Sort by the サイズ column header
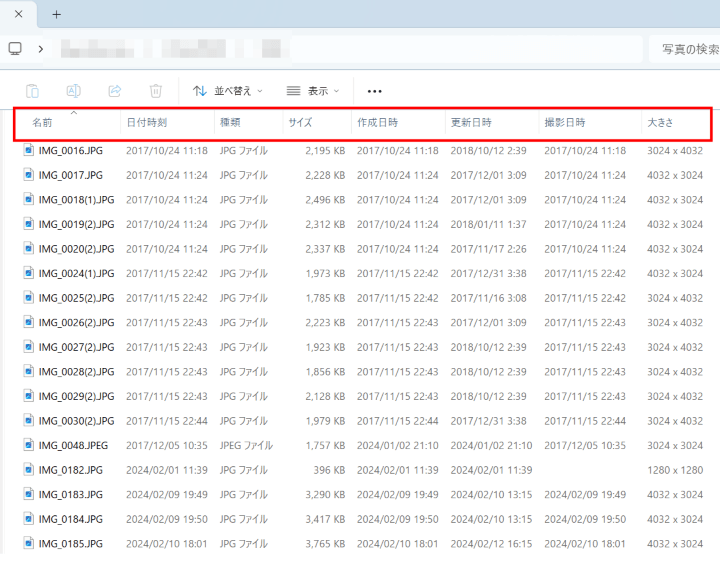The width and height of the screenshot is (720, 576). 300,123
